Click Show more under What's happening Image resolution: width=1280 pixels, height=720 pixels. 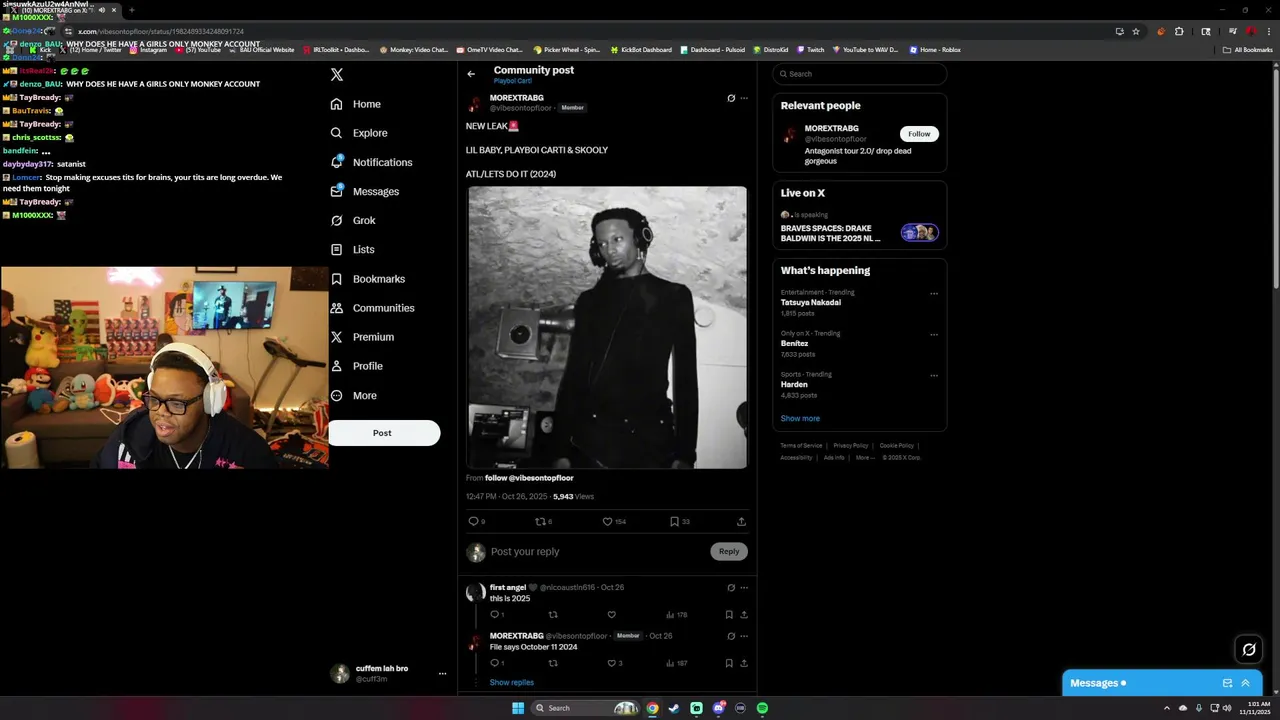tap(800, 418)
